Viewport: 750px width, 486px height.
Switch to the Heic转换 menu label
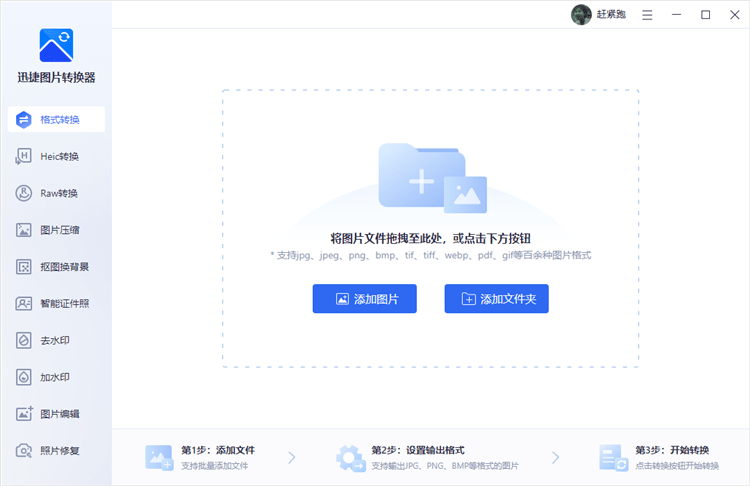59,156
